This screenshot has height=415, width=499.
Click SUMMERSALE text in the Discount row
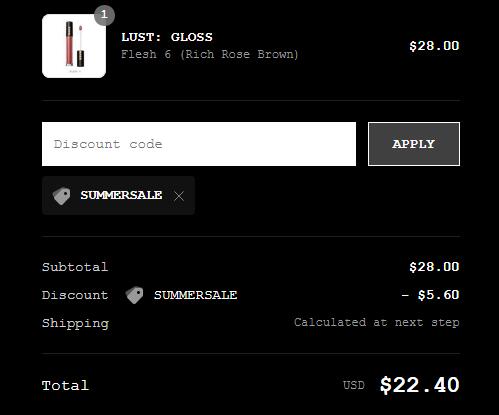[x=196, y=295]
